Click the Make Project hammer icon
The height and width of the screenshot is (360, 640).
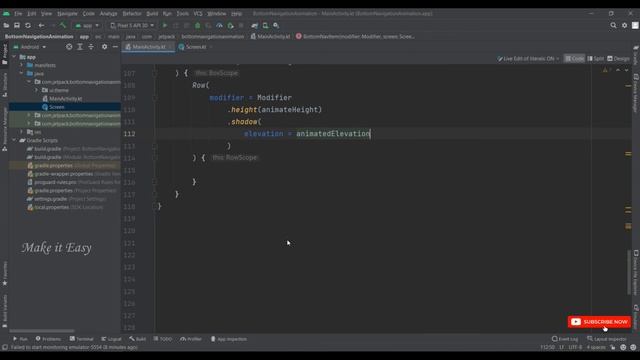pyautogui.click(x=62, y=25)
